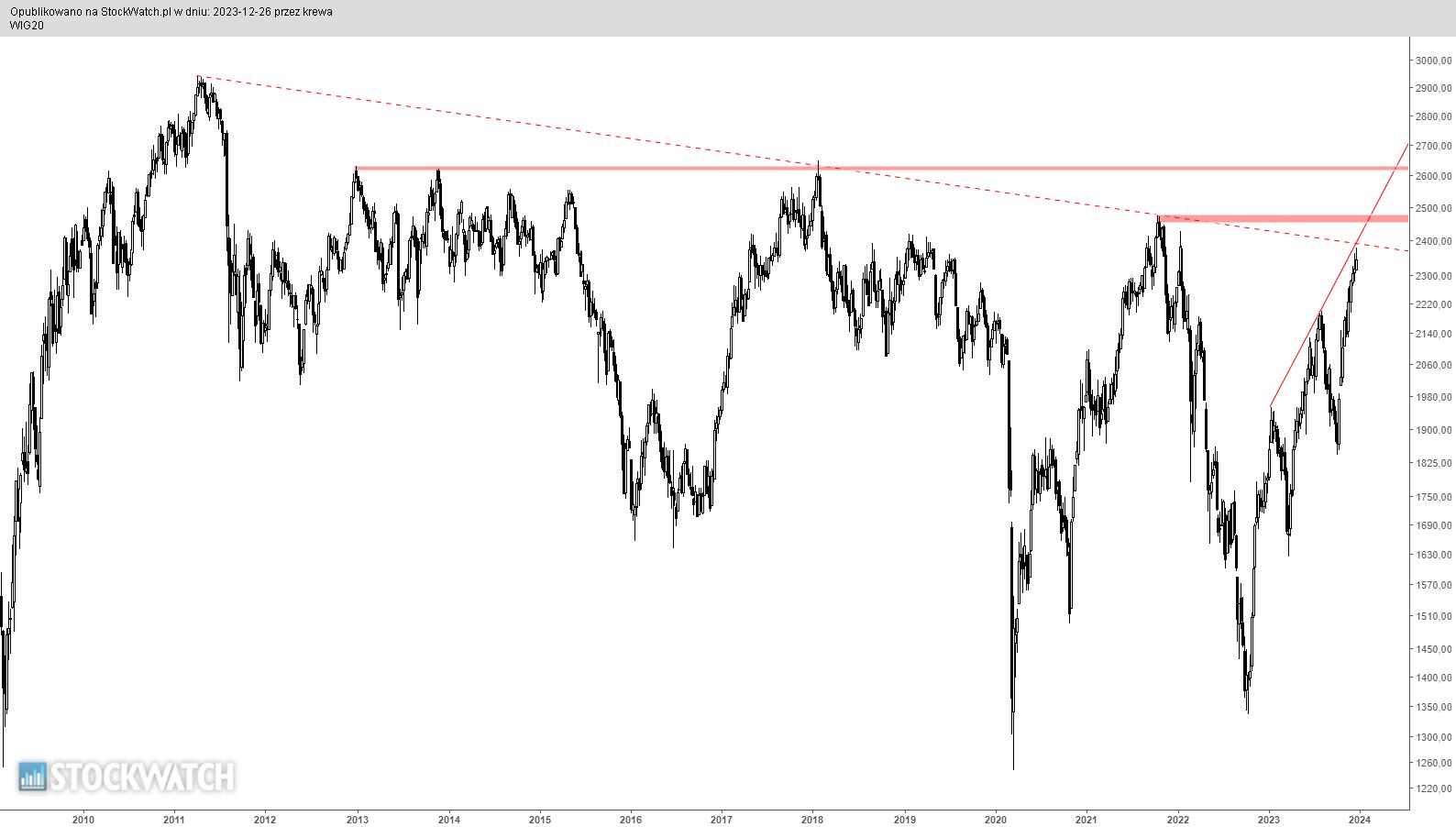
Task: Click the publication header text line
Action: 171,12
